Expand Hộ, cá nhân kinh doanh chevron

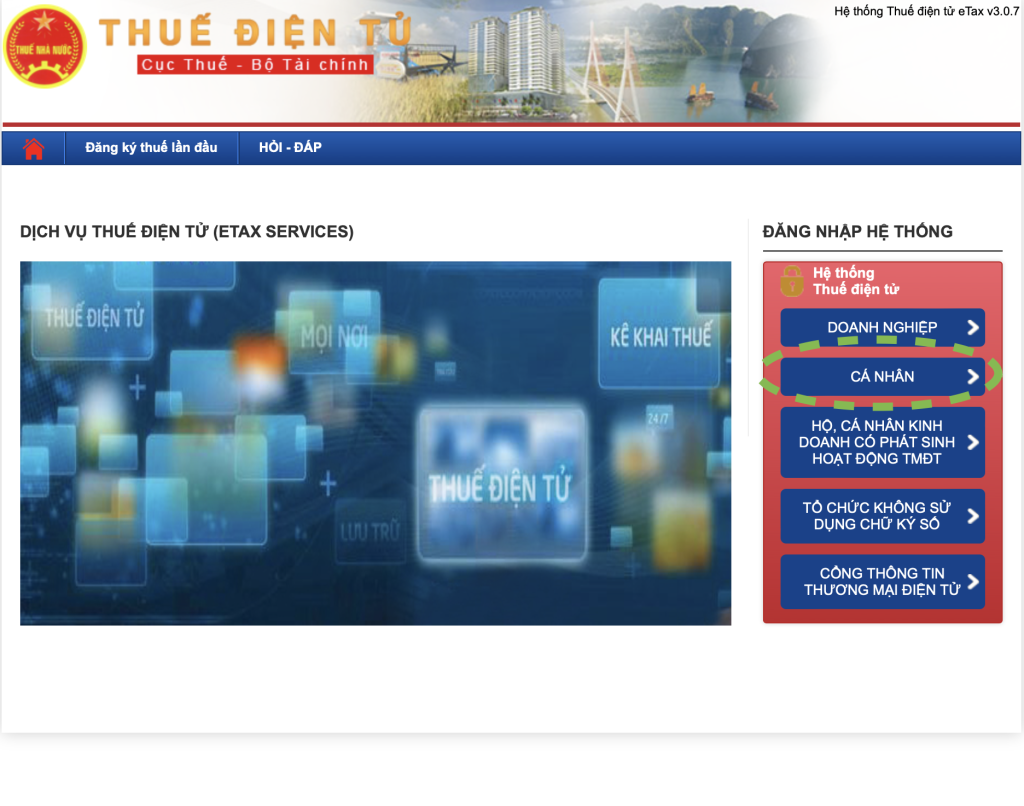click(972, 442)
